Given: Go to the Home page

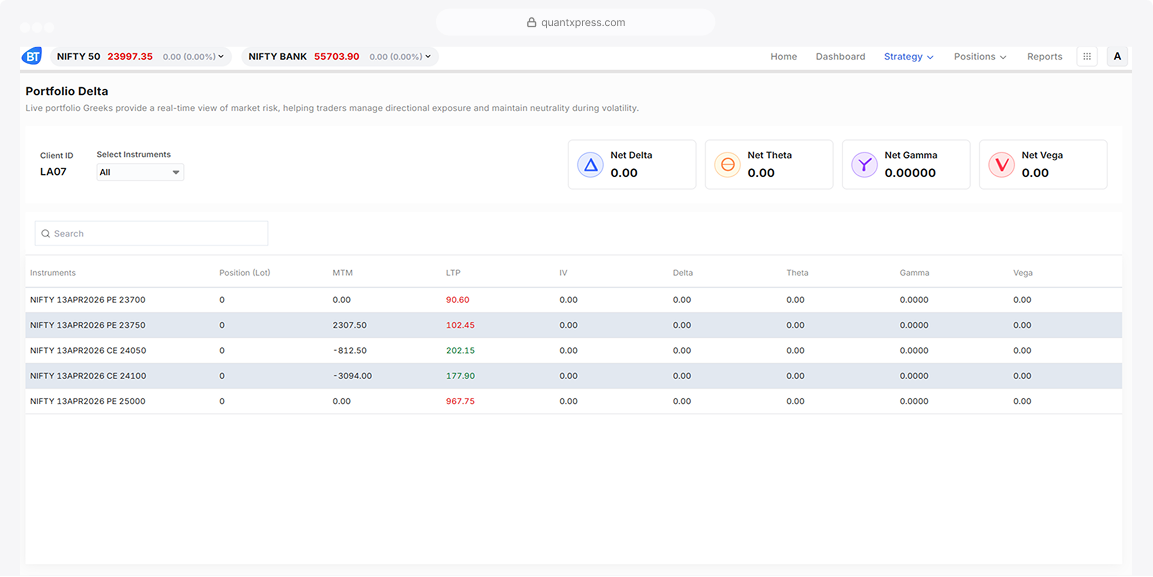Looking at the screenshot, I should [784, 57].
